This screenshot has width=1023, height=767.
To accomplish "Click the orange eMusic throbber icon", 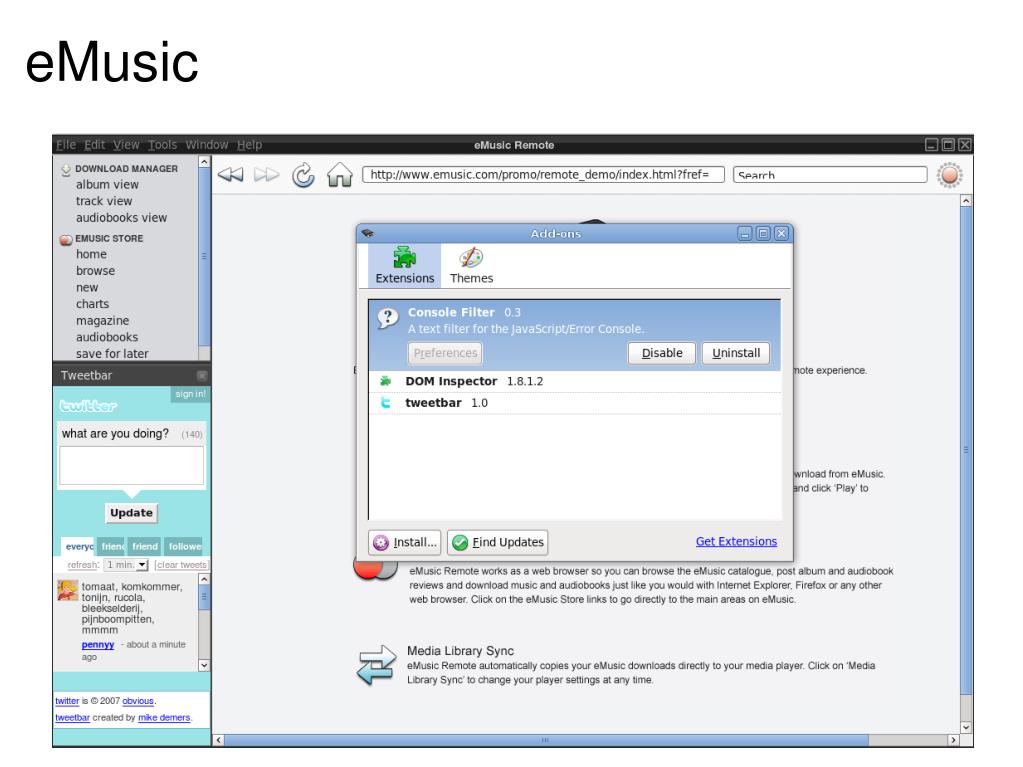I will pos(949,175).
